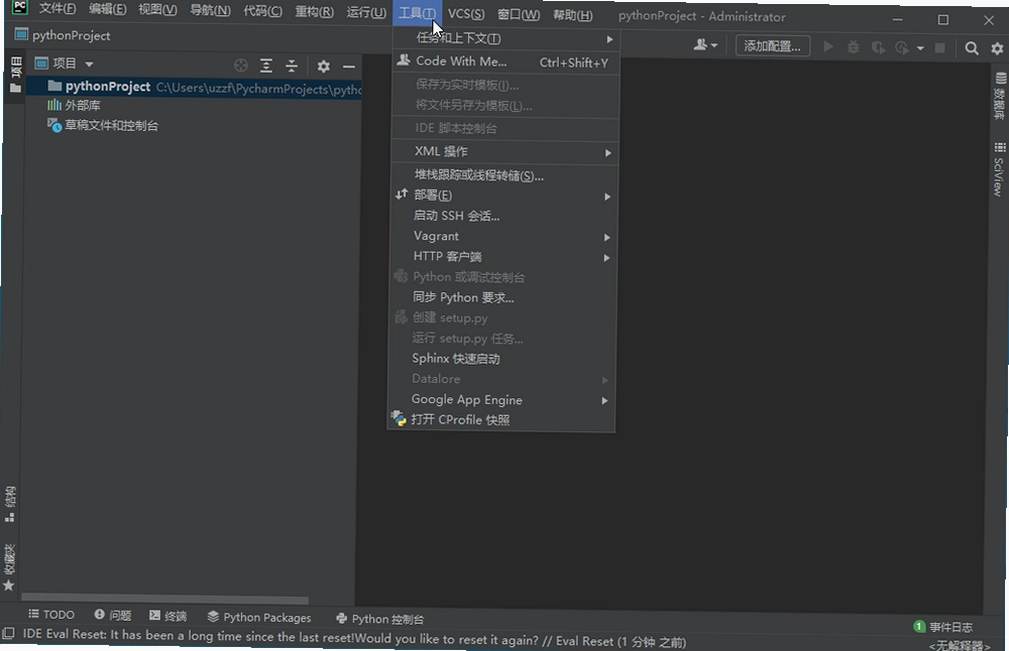Open the Python Packages tab
The width and height of the screenshot is (1009, 651).
point(259,617)
